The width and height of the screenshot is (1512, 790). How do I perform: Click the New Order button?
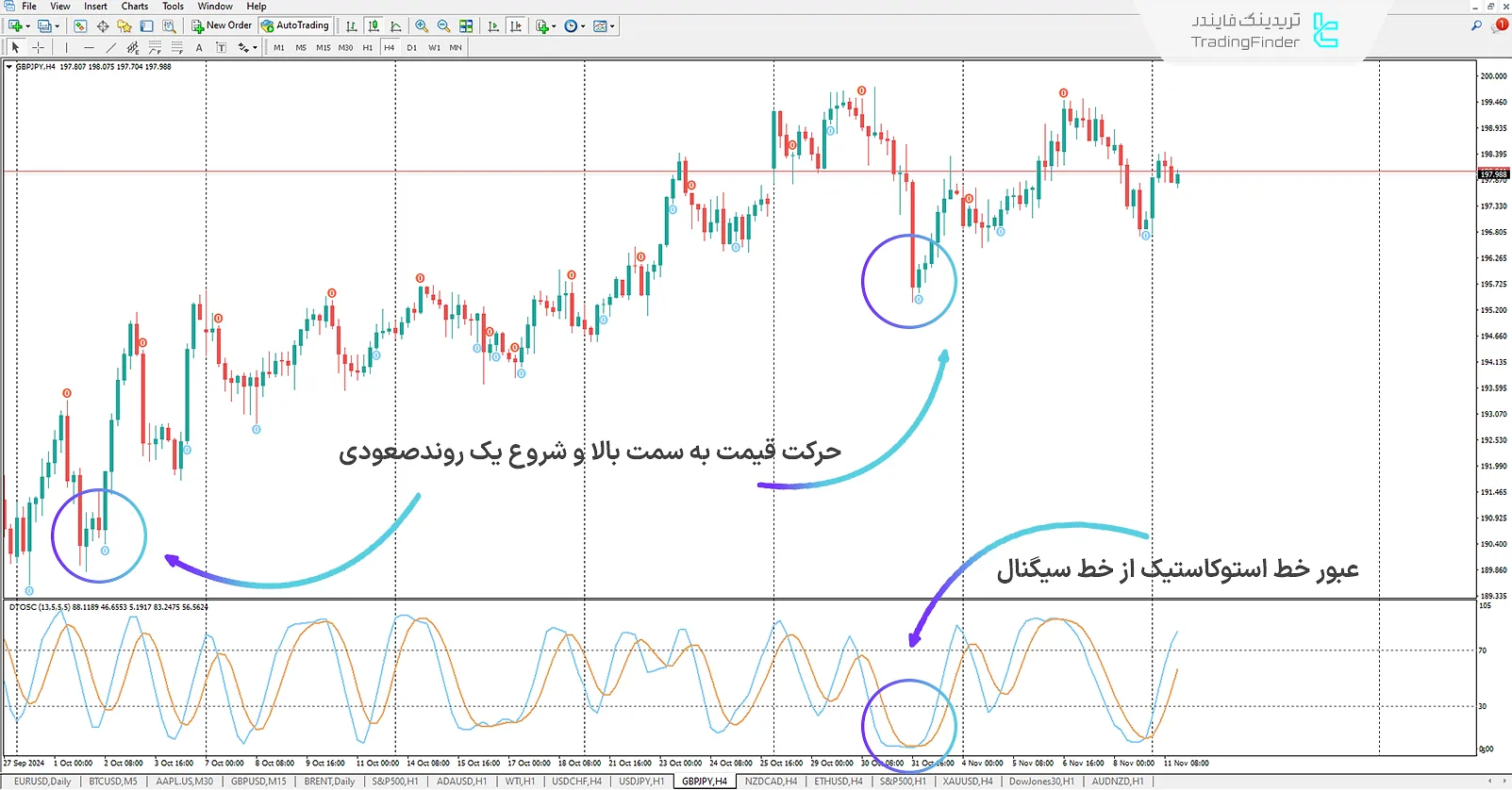(x=222, y=26)
